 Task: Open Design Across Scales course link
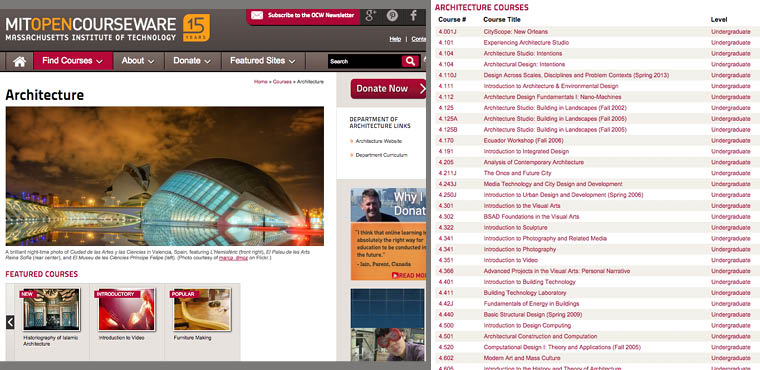(x=576, y=75)
